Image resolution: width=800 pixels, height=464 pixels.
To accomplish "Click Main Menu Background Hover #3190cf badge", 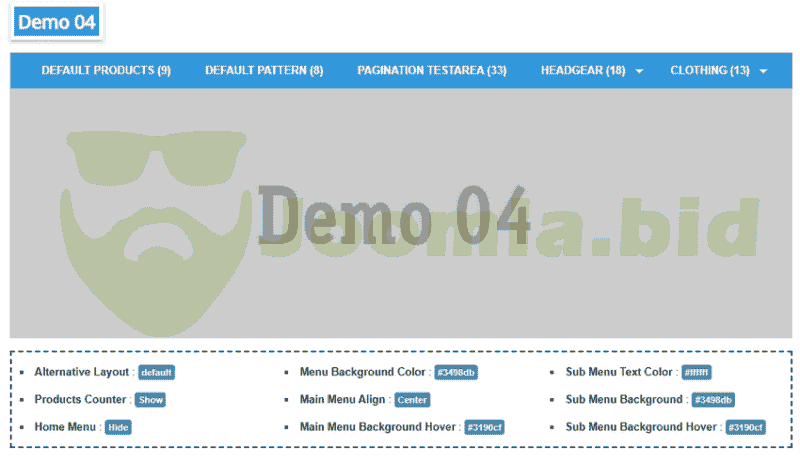I will point(484,427).
